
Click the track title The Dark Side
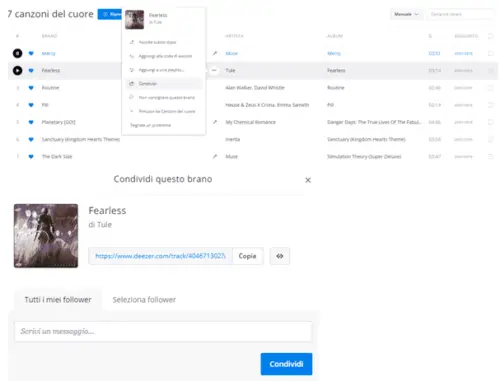tap(57, 156)
